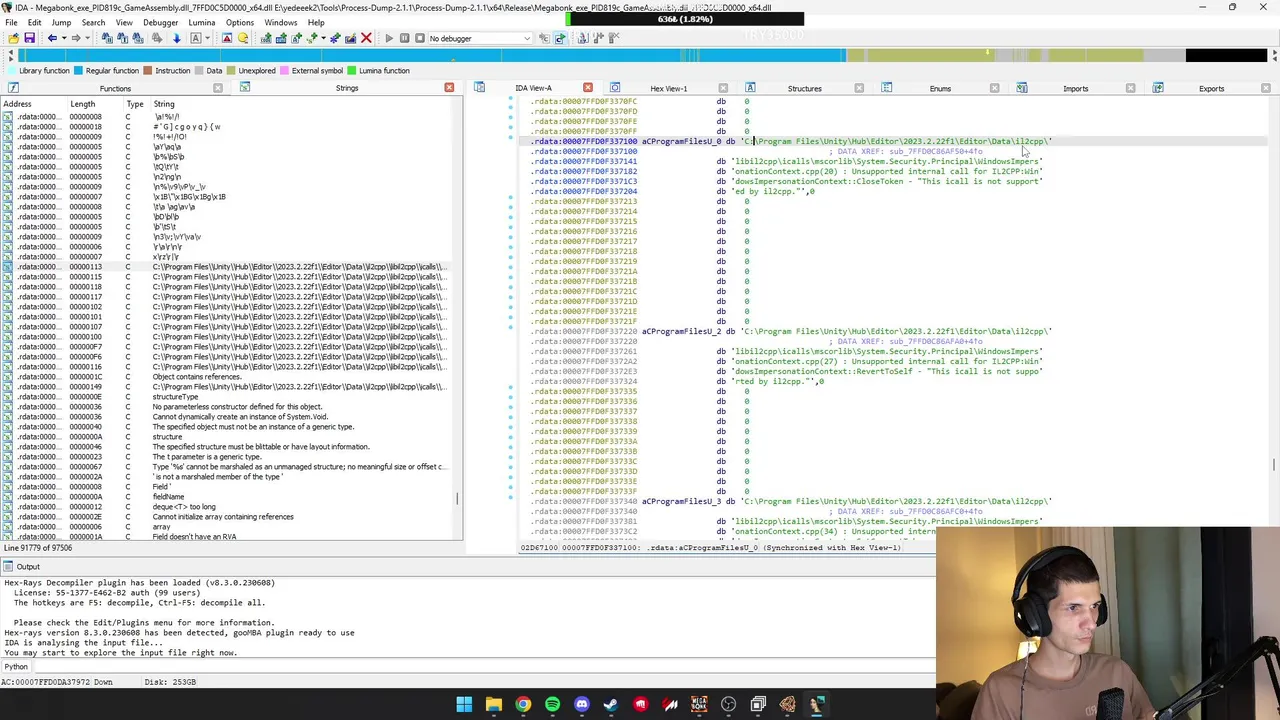Screen dimensions: 1280x720
Task: Open the Search menu
Action: [x=93, y=22]
